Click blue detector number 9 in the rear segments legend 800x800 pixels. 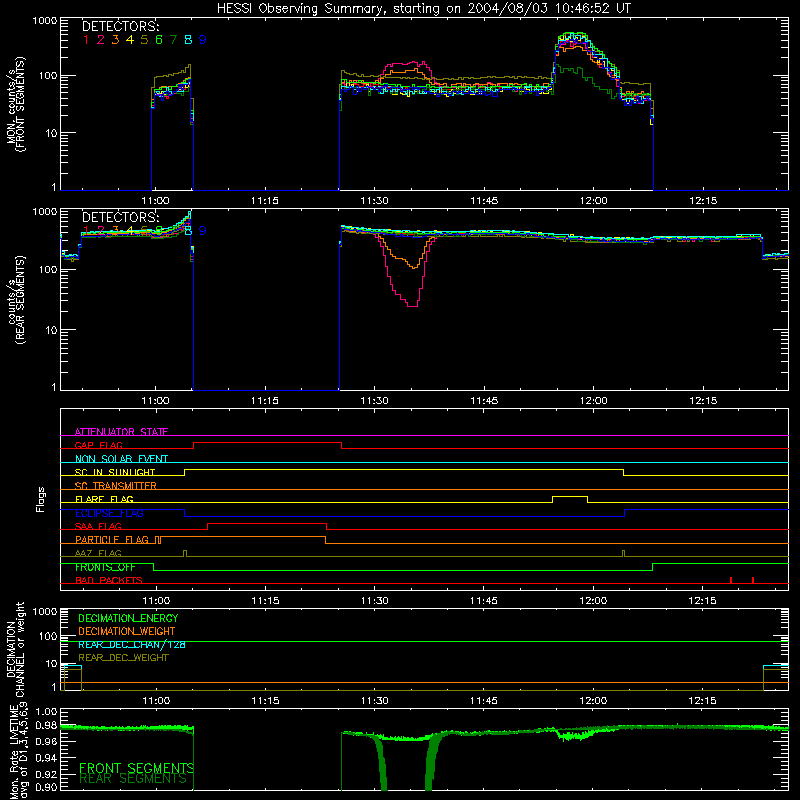tap(203, 231)
